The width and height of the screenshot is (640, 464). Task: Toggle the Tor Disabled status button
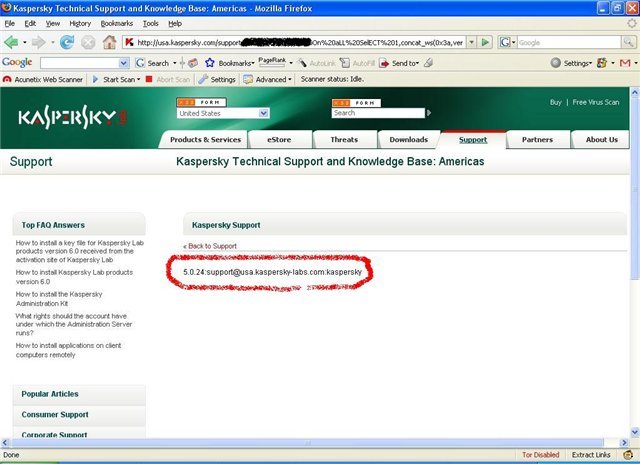(542, 454)
